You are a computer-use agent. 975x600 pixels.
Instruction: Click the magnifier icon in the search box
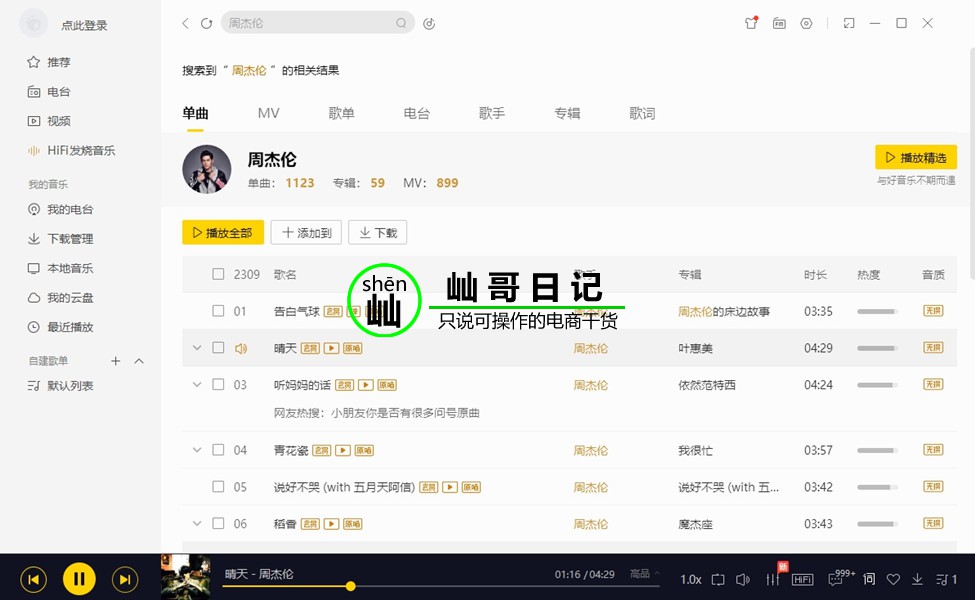(401, 23)
